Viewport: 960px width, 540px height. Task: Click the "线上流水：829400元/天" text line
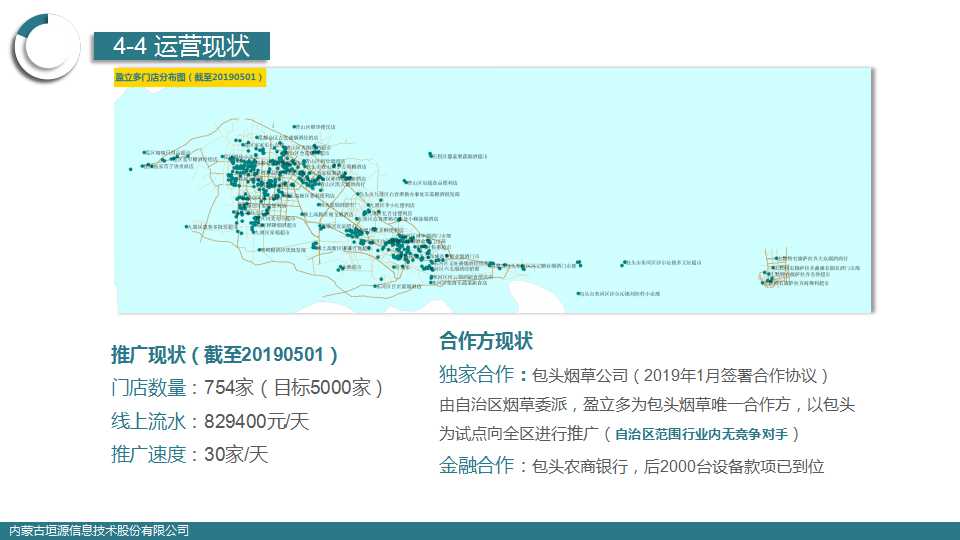point(210,421)
